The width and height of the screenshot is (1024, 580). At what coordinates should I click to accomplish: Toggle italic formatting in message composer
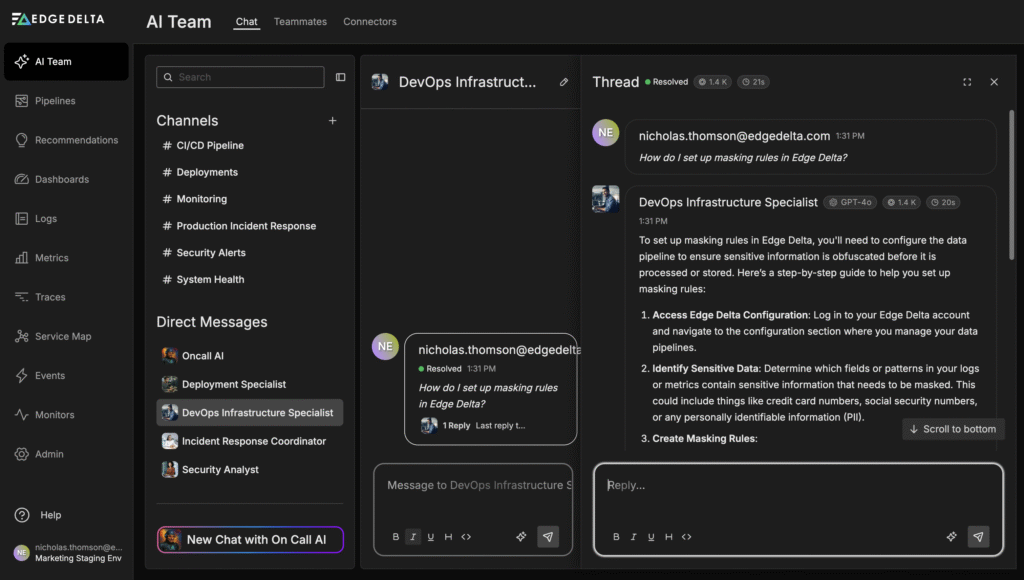point(413,537)
